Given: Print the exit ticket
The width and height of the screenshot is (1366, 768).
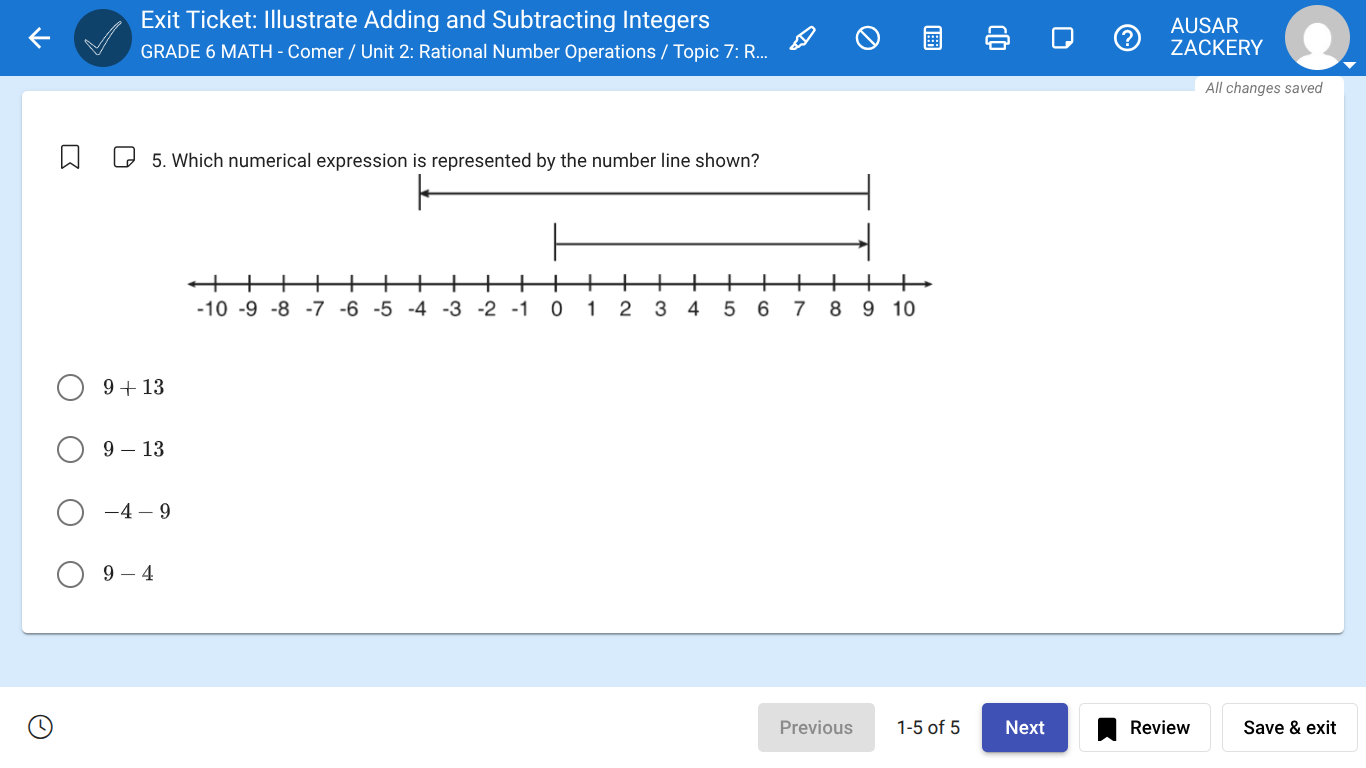Looking at the screenshot, I should tap(997, 37).
